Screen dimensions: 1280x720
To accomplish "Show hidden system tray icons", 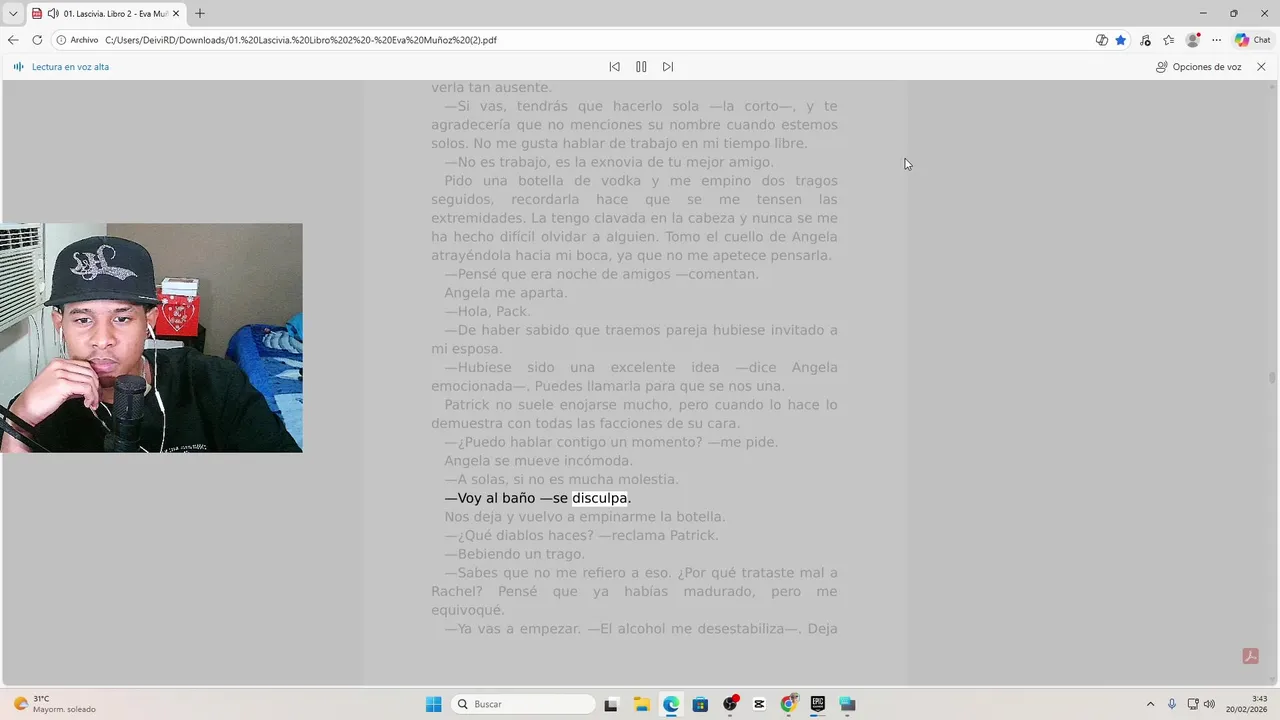I will 1150,704.
